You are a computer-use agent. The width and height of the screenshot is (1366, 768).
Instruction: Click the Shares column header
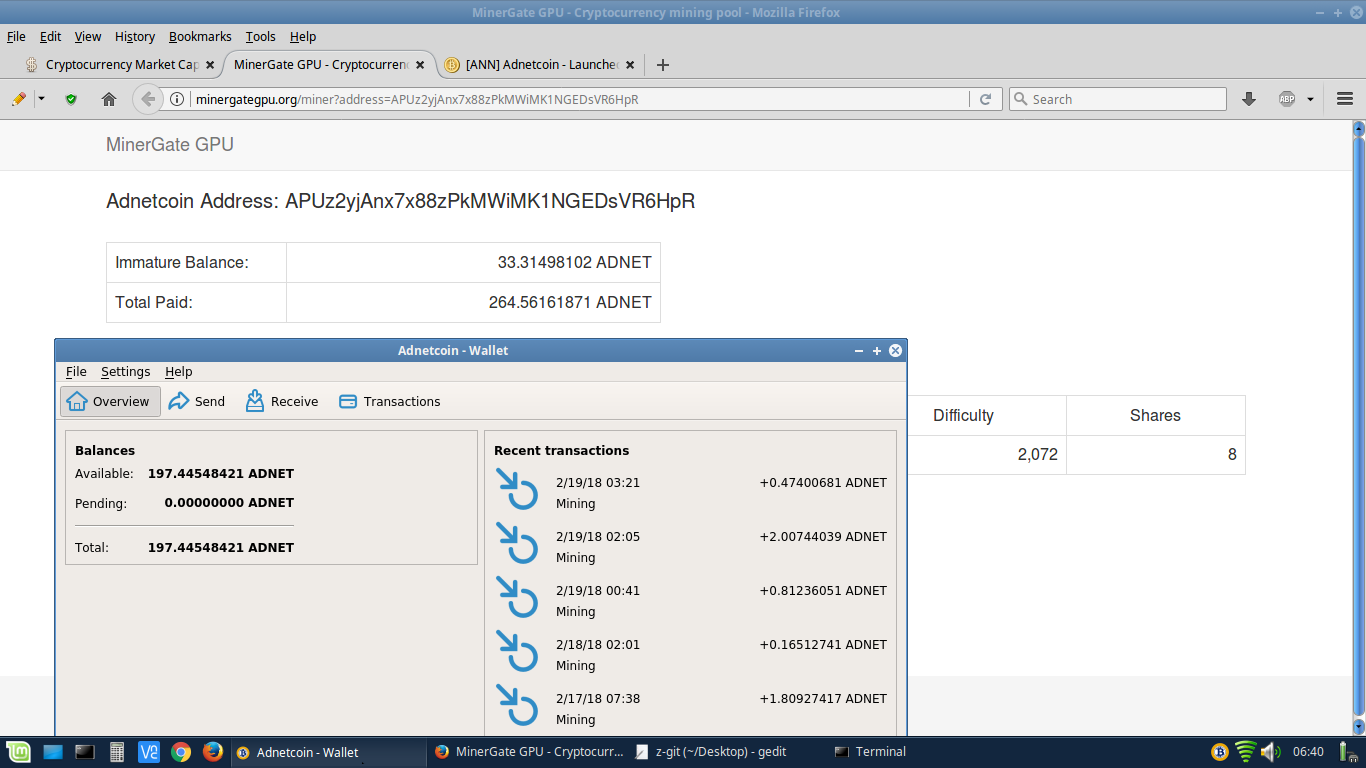tap(1155, 415)
